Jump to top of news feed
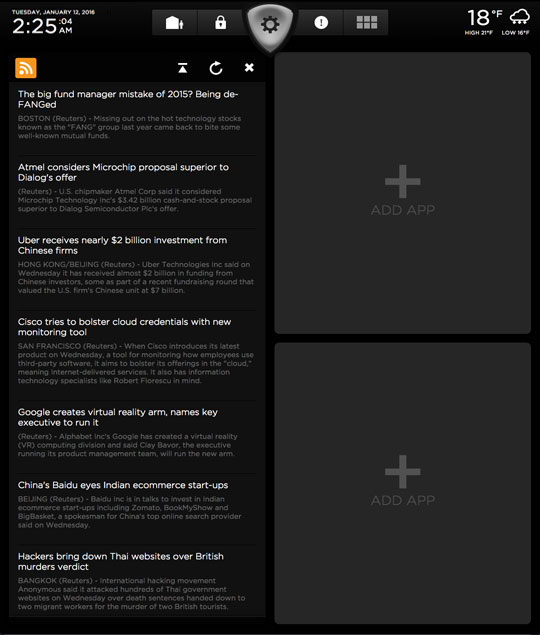540x635 pixels. (x=183, y=68)
